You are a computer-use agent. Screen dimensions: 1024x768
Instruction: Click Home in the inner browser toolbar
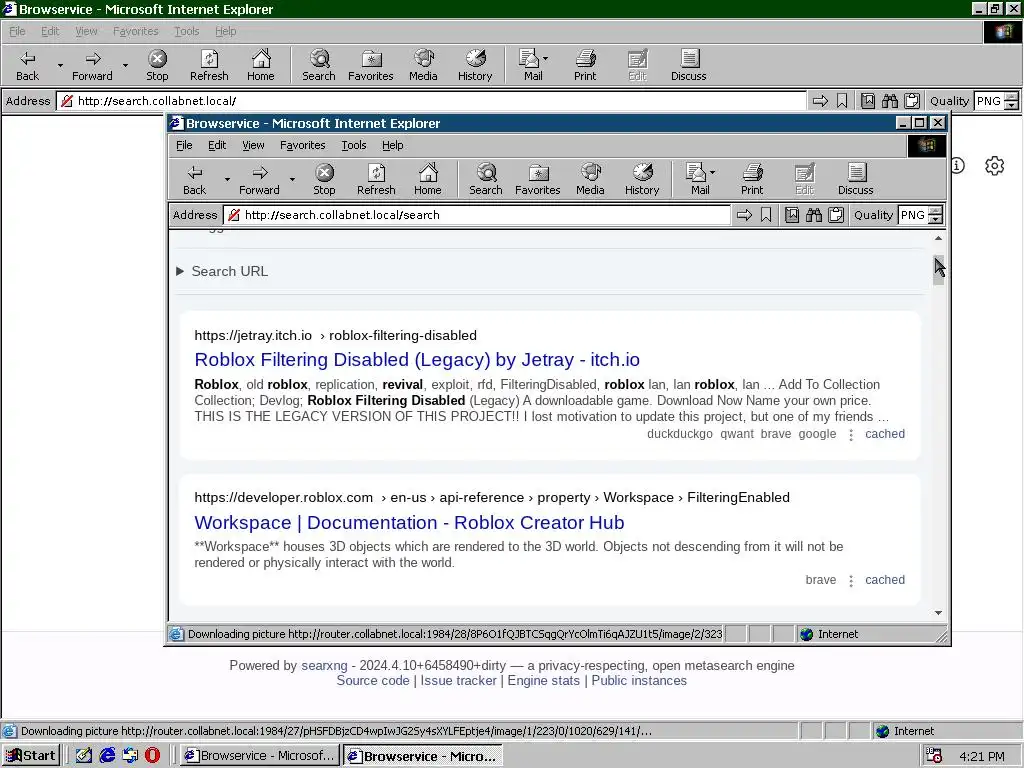(x=428, y=180)
